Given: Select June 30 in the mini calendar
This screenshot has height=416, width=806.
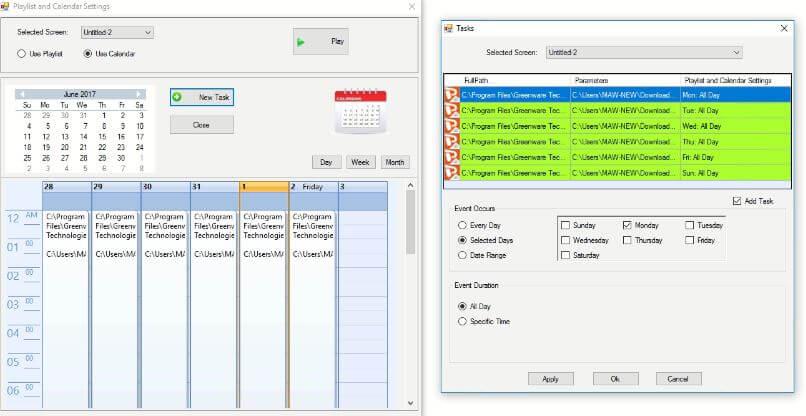Looking at the screenshot, I should 121,158.
